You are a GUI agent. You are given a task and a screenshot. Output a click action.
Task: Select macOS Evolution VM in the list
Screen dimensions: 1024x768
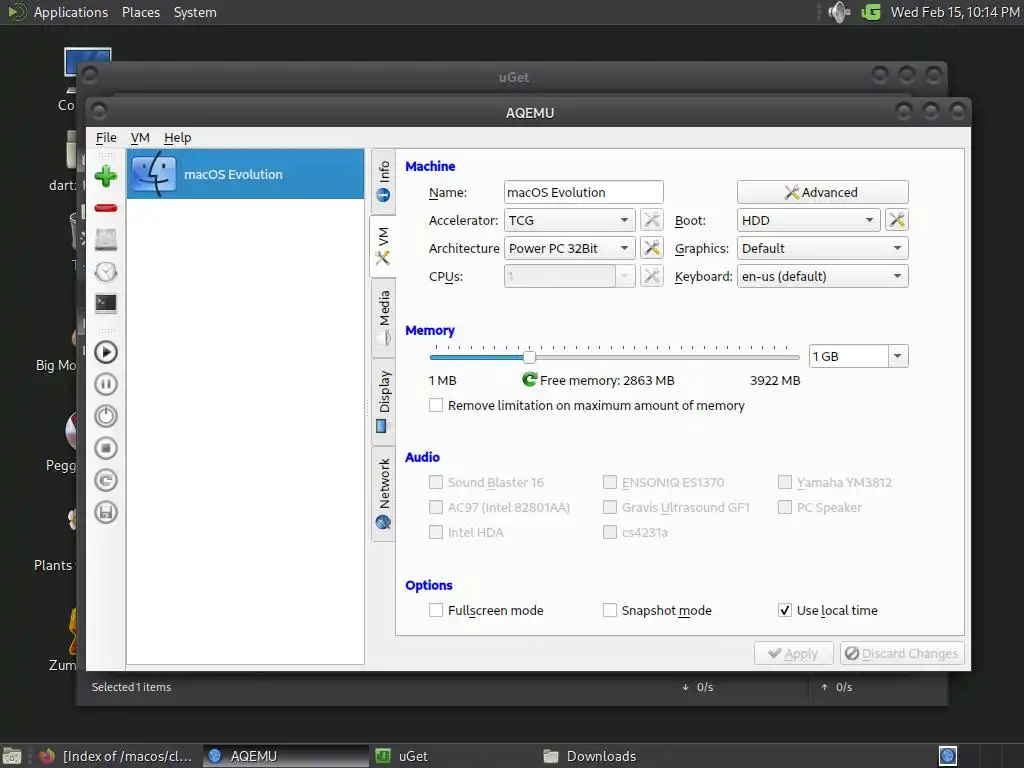click(246, 174)
